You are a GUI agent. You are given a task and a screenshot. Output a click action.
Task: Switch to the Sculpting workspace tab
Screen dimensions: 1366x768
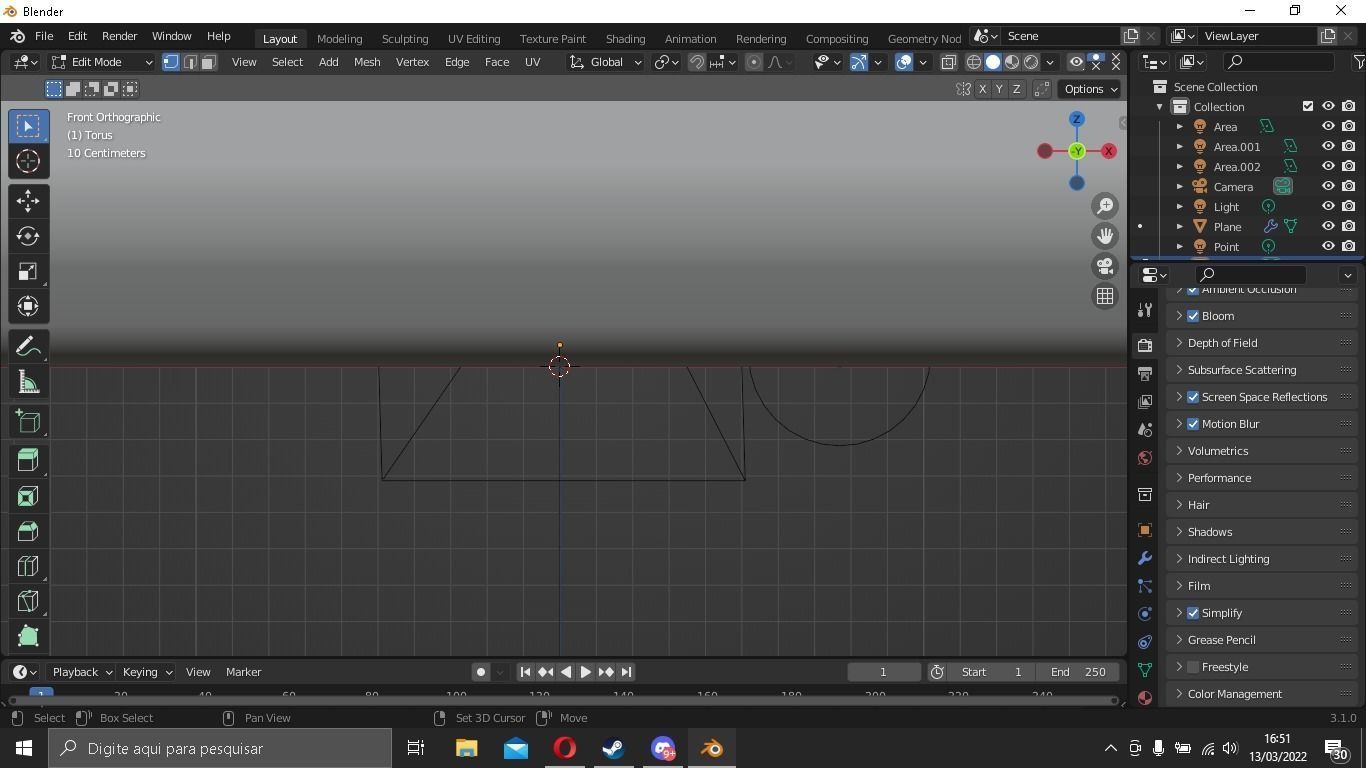coord(405,39)
